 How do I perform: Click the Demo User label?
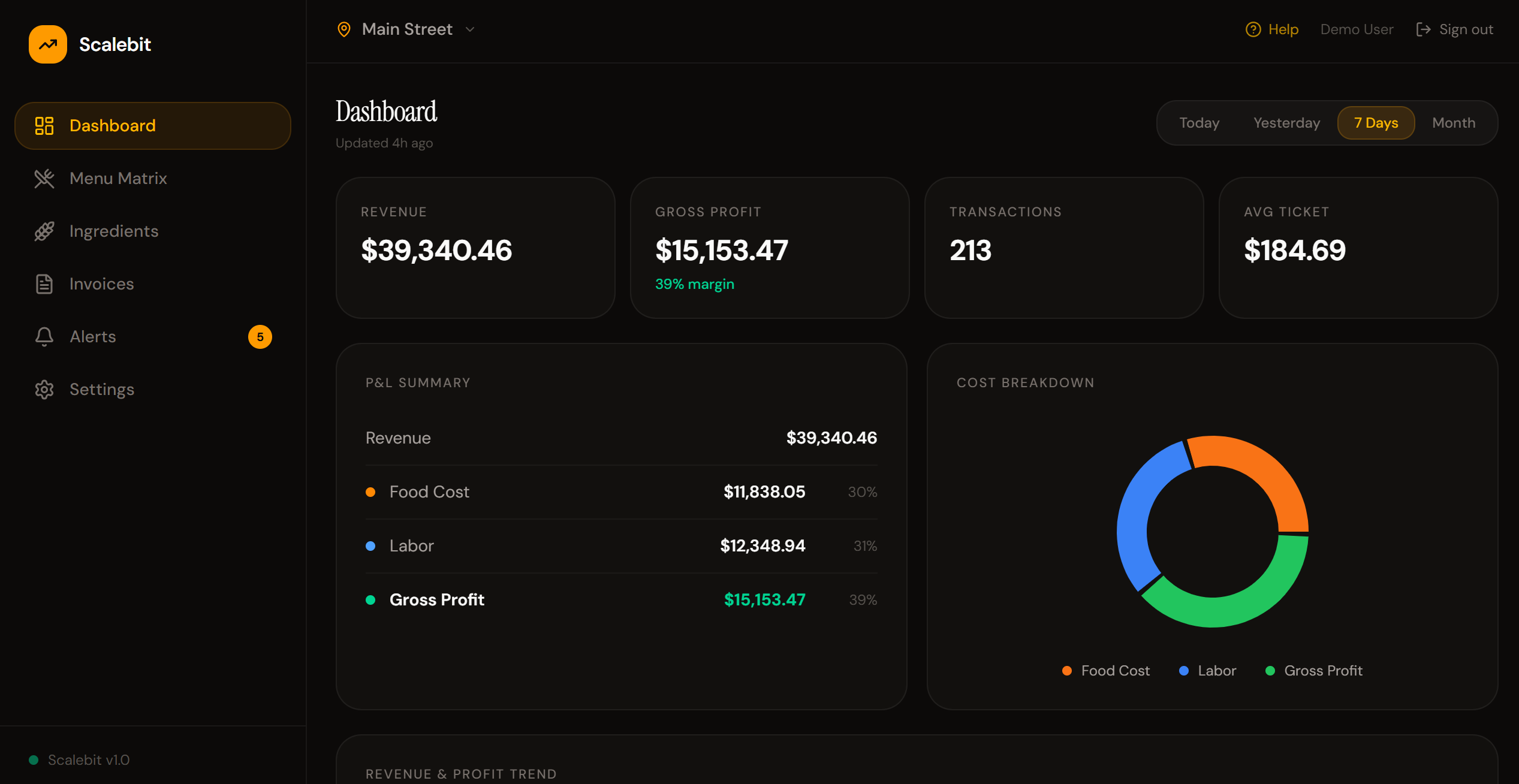tap(1357, 29)
